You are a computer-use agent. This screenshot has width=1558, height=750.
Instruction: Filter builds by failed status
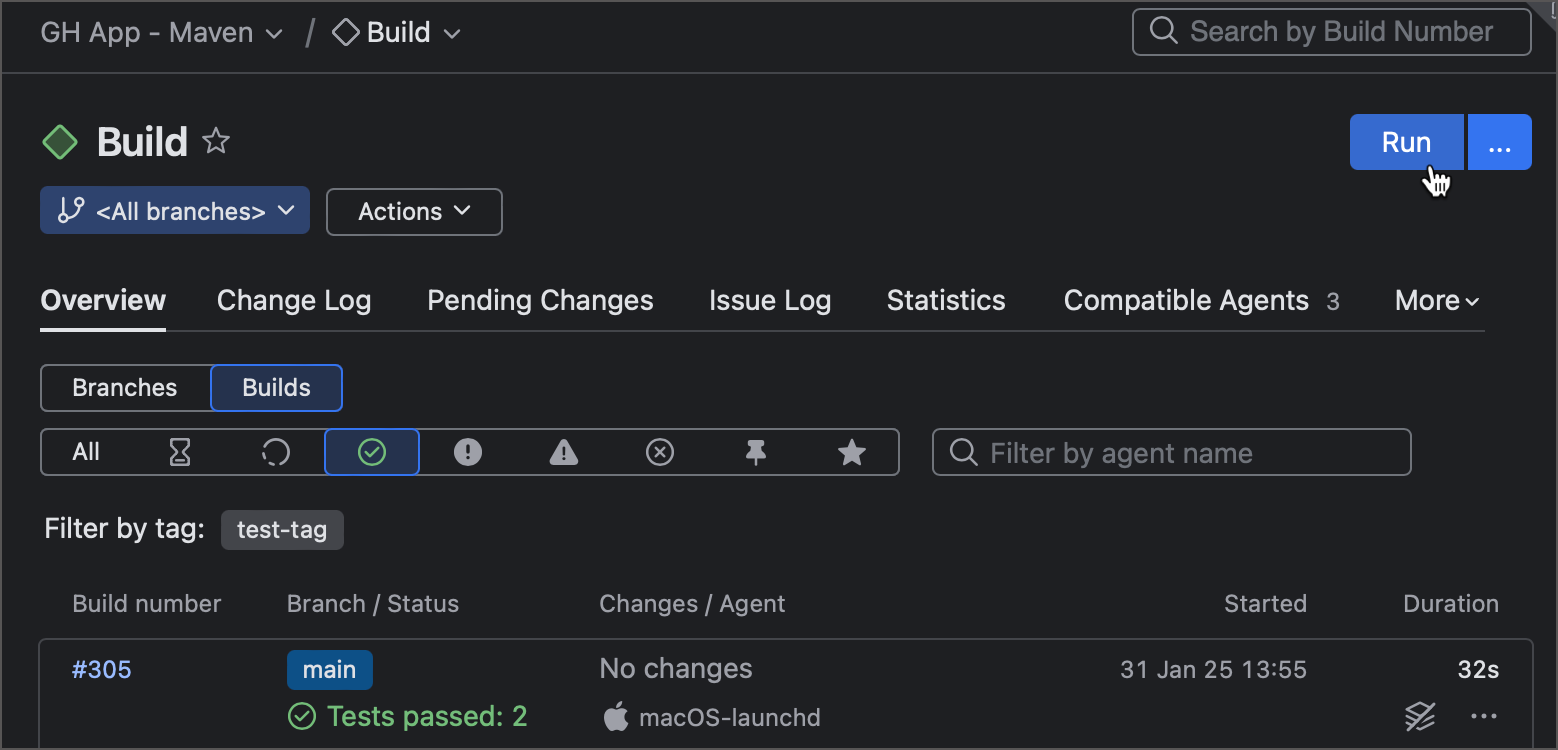467,452
